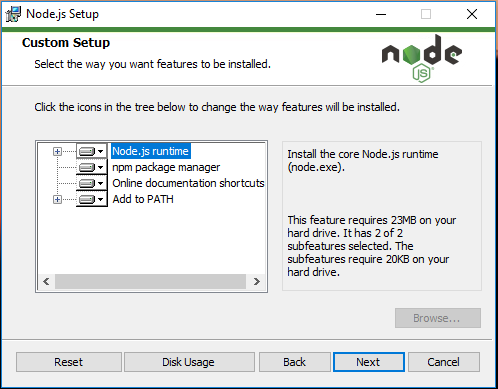Click the Node.js Setup installer title icon

(13, 14)
